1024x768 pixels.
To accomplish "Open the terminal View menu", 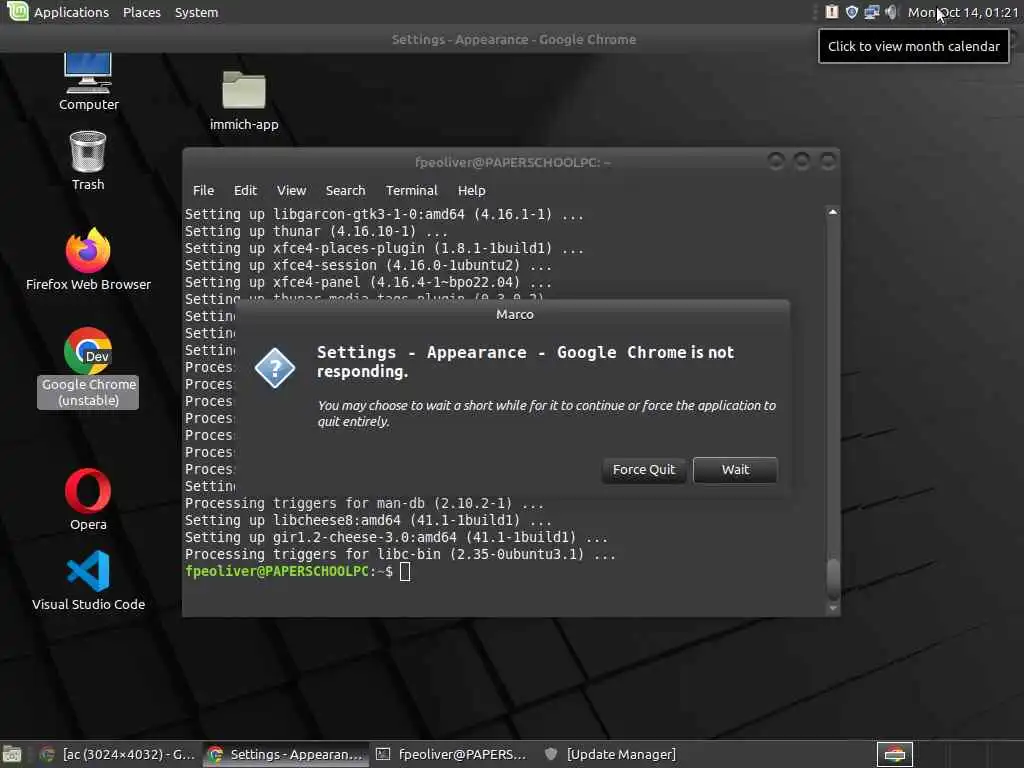I will coord(291,190).
